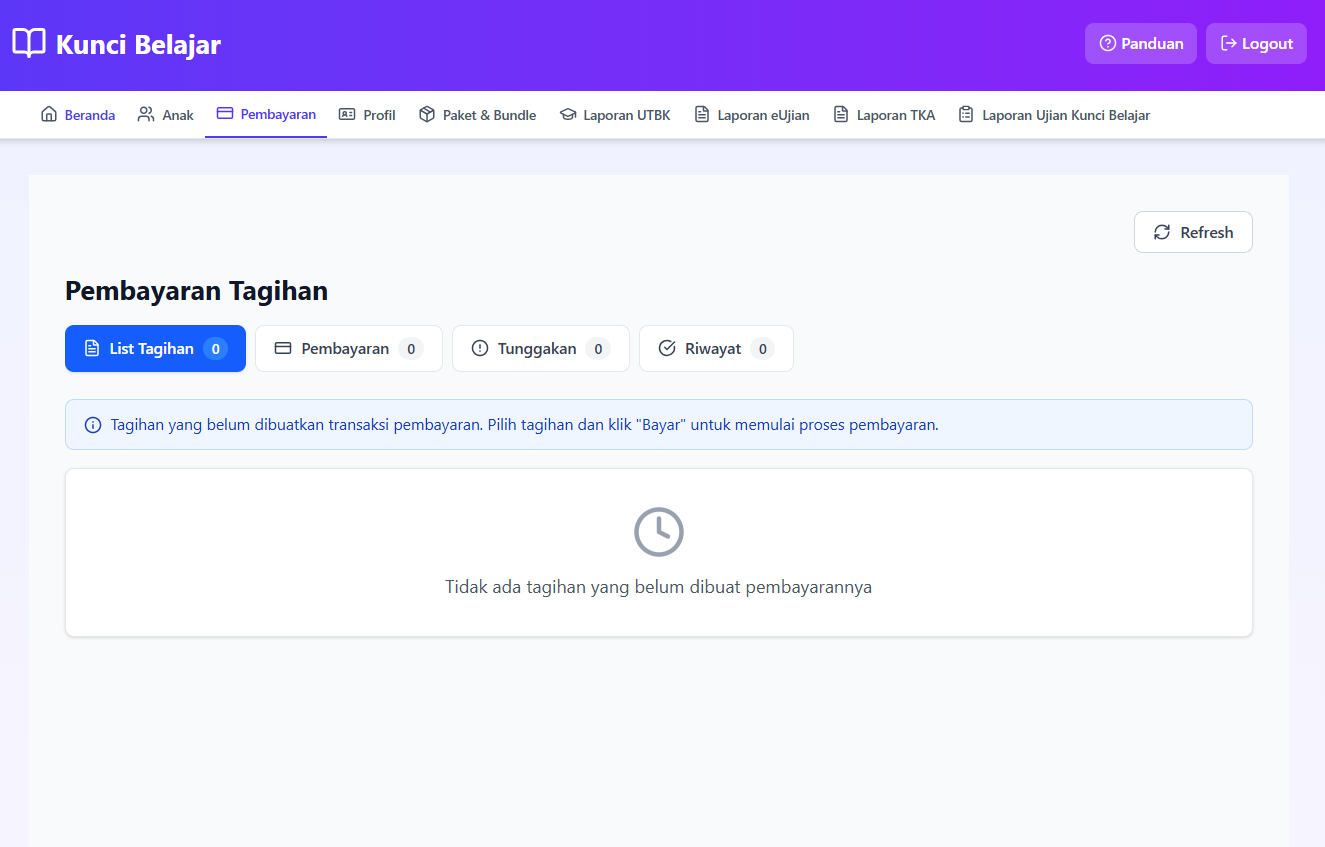Image resolution: width=1325 pixels, height=847 pixels.
Task: Click the Refresh button
Action: click(x=1193, y=232)
